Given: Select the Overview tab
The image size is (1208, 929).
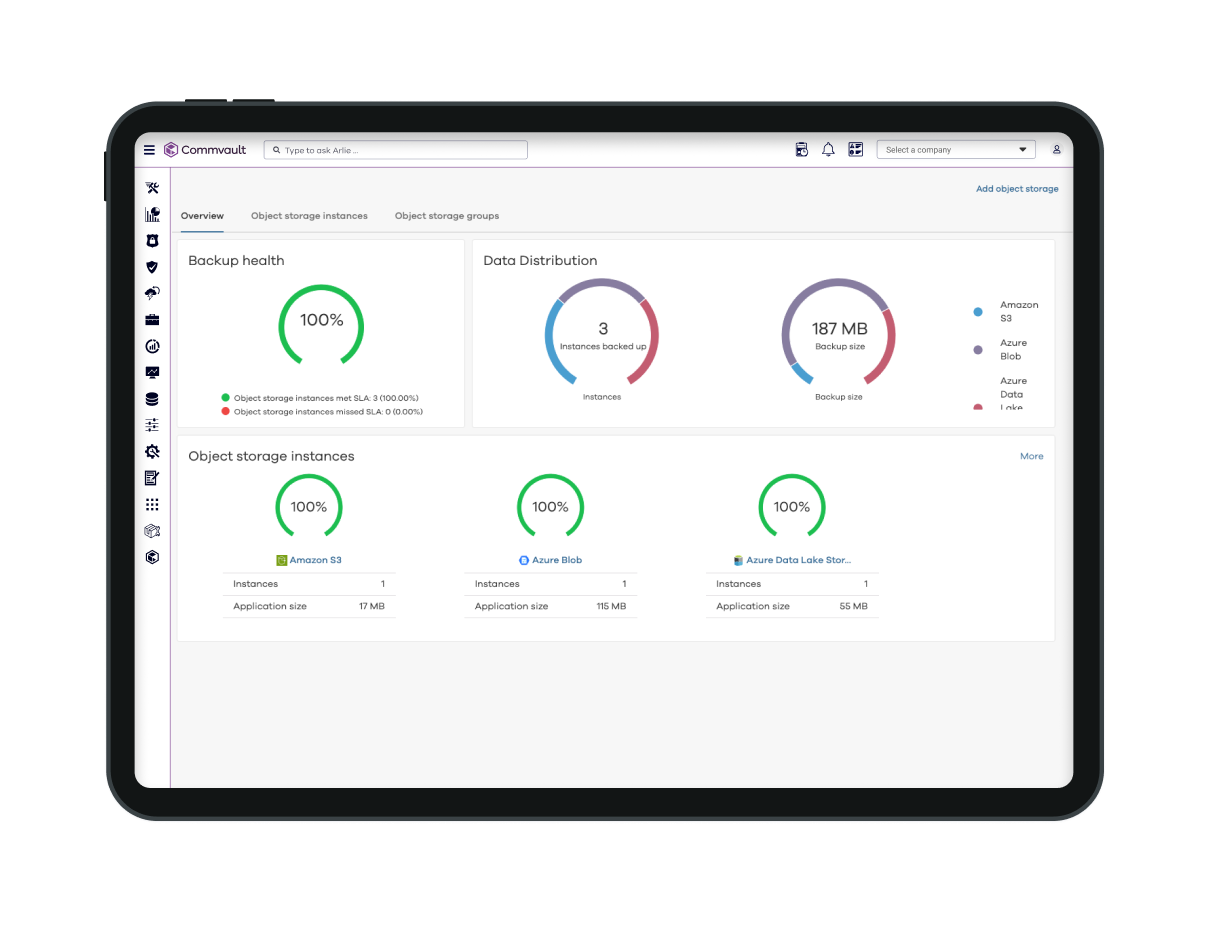Looking at the screenshot, I should [202, 216].
